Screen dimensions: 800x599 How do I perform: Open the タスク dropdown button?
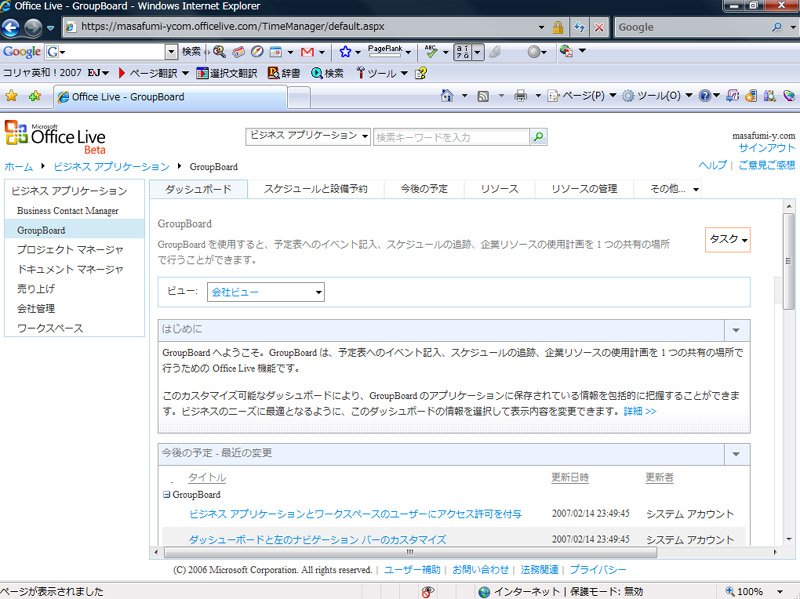tap(728, 239)
